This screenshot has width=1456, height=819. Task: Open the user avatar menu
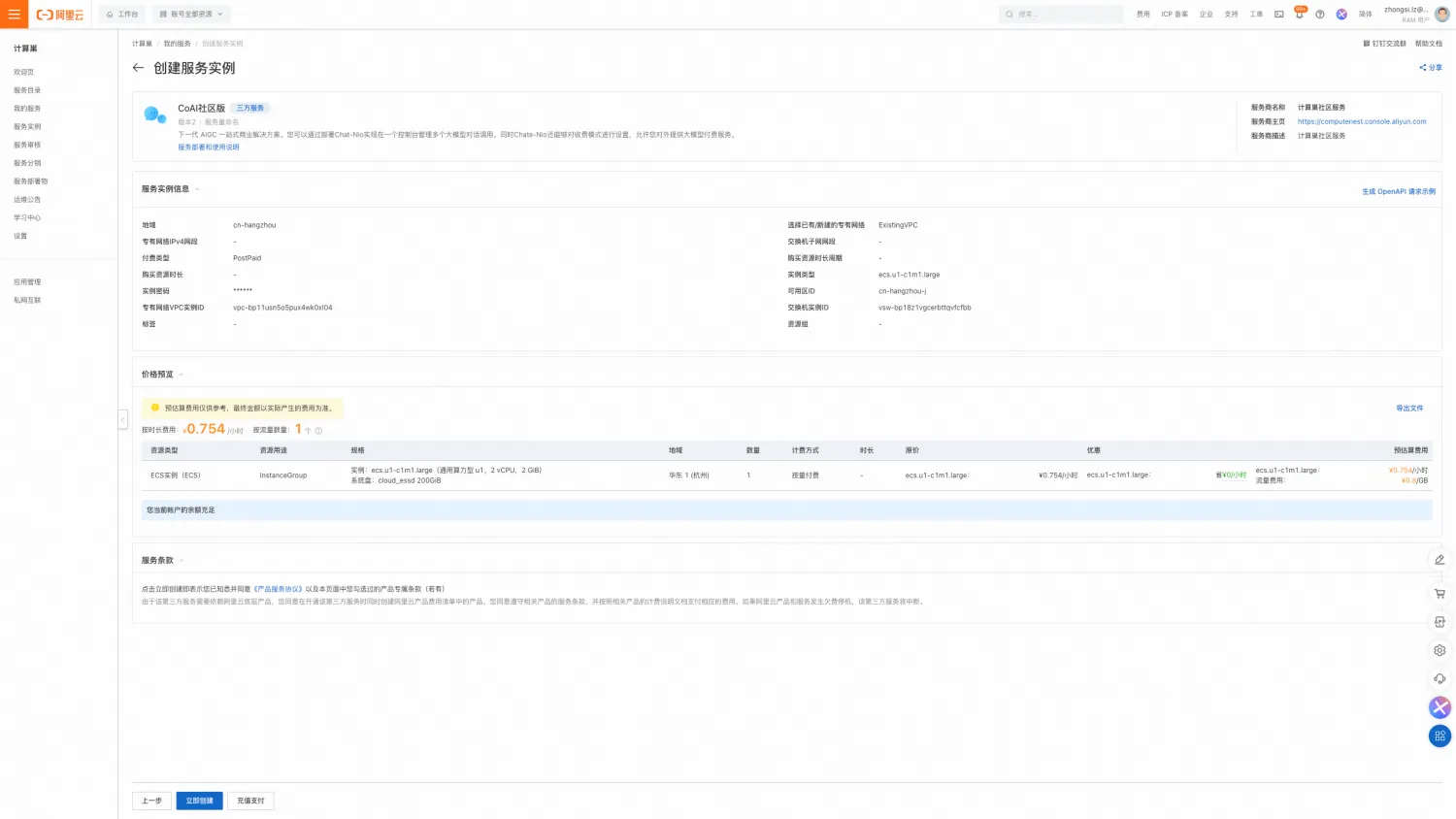coord(1442,15)
